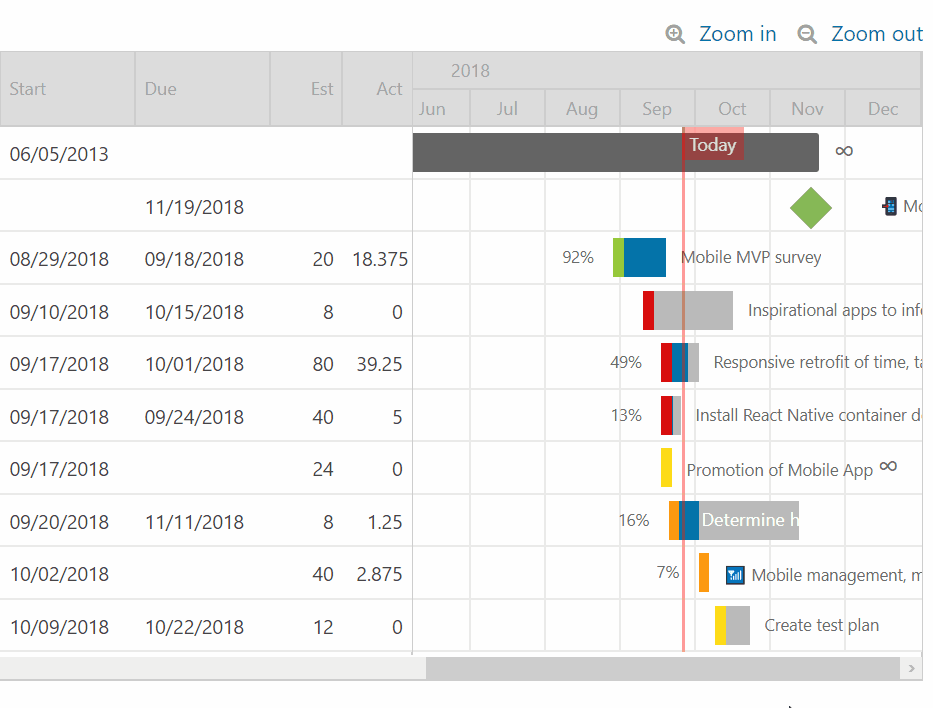Image resolution: width=933 pixels, height=708 pixels.
Task: Select the green diamond milestone marker
Action: 810,208
